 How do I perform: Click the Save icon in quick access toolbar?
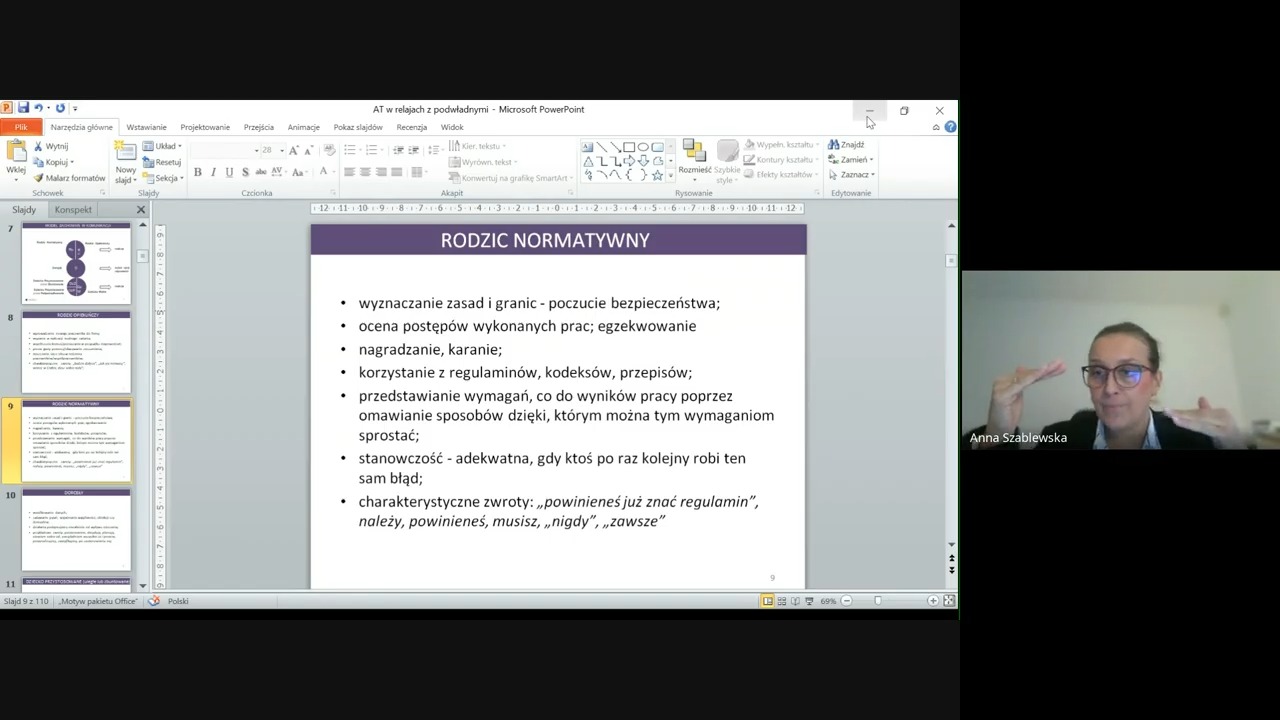point(22,108)
